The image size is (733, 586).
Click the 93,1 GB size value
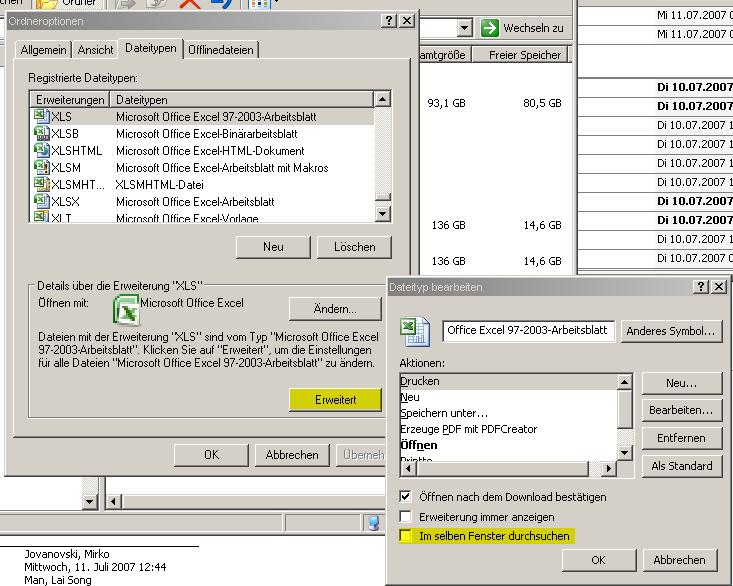(x=446, y=103)
